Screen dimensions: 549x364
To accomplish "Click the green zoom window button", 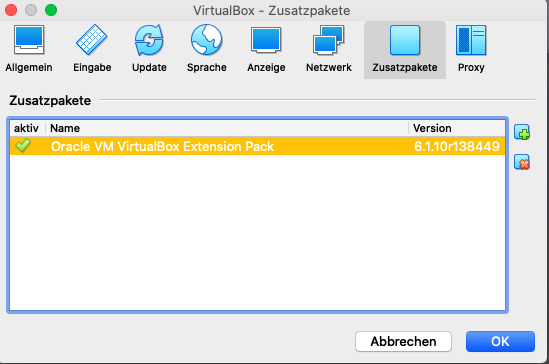I will point(51,10).
